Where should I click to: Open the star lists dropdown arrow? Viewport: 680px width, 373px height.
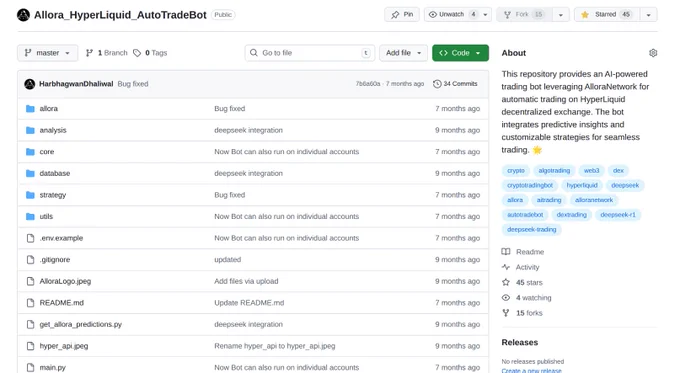pos(648,14)
